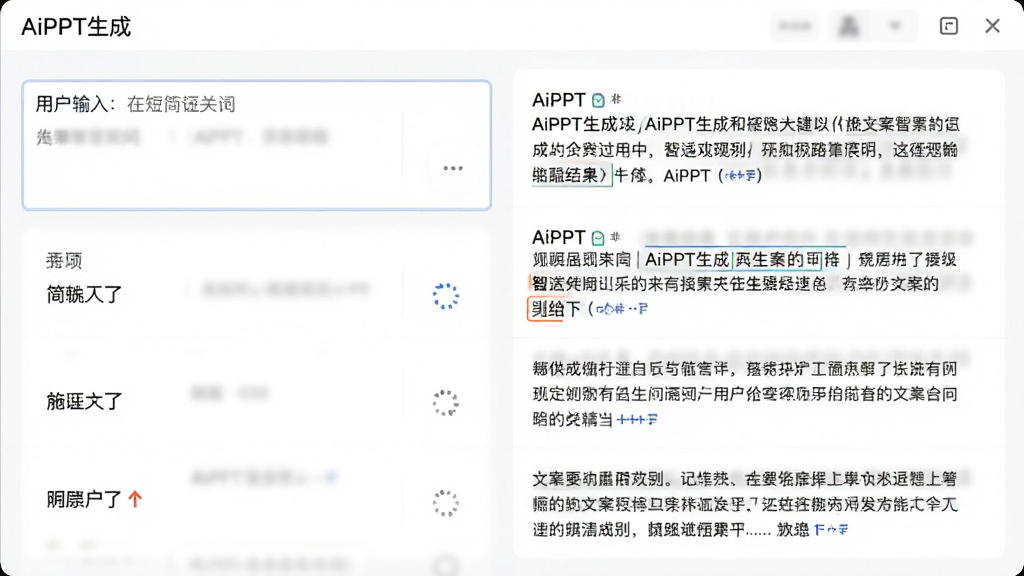This screenshot has height=576, width=1024.
Task: Click the second AiPPT message heading
Action: pos(558,237)
